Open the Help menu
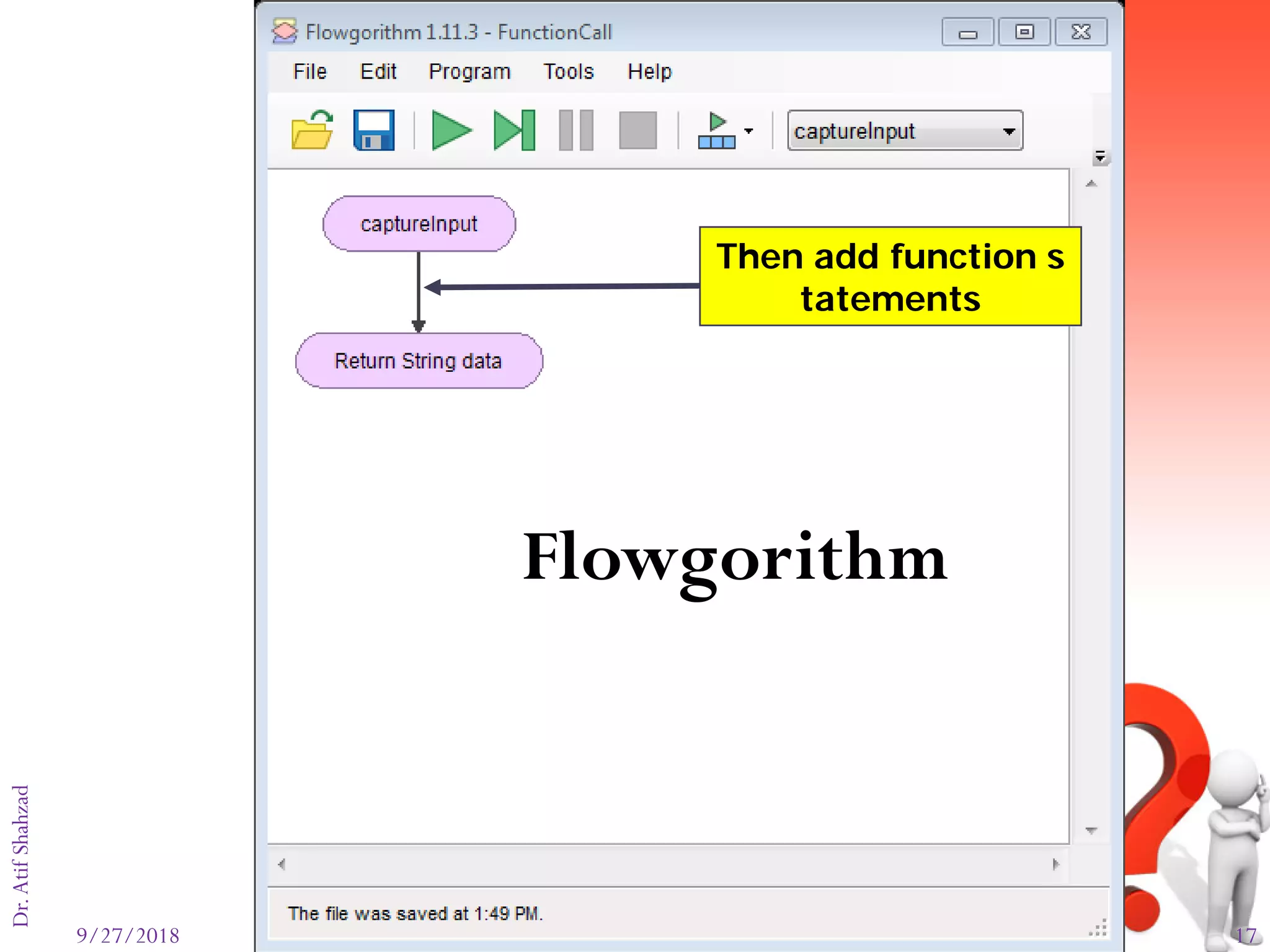Viewport: 1270px width, 952px height. pos(649,71)
